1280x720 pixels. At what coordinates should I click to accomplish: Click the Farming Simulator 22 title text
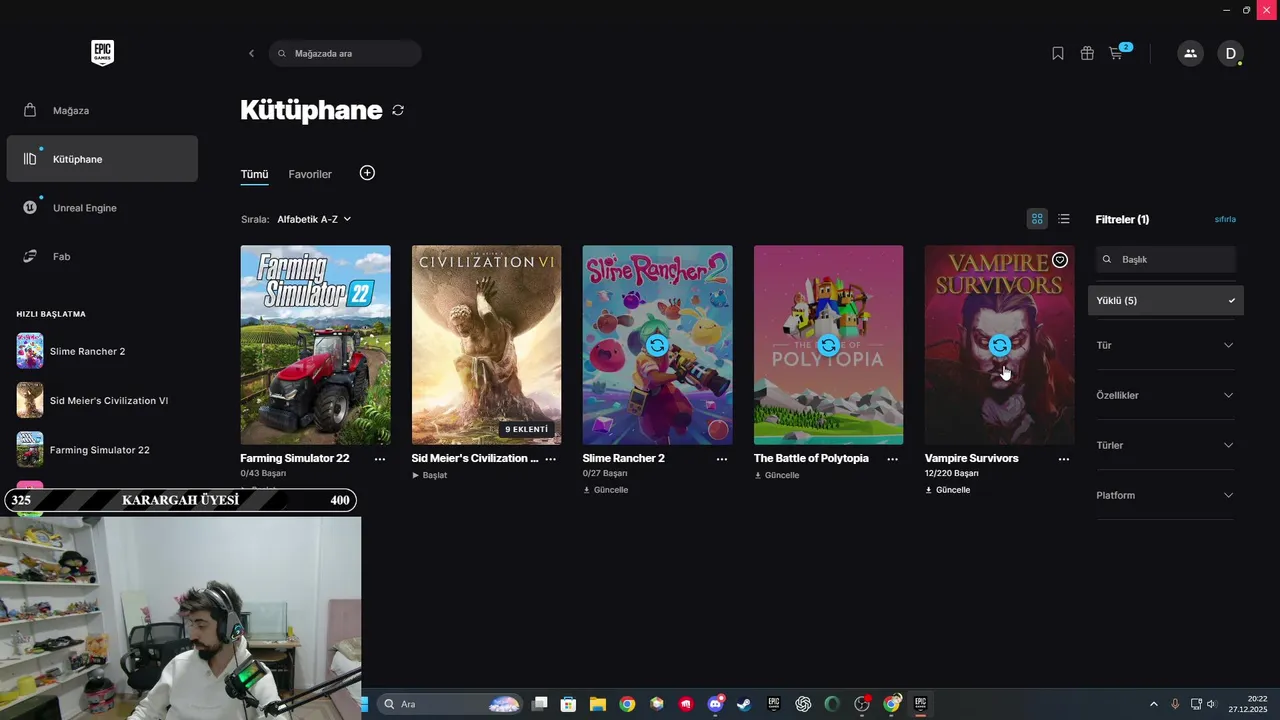pos(295,458)
